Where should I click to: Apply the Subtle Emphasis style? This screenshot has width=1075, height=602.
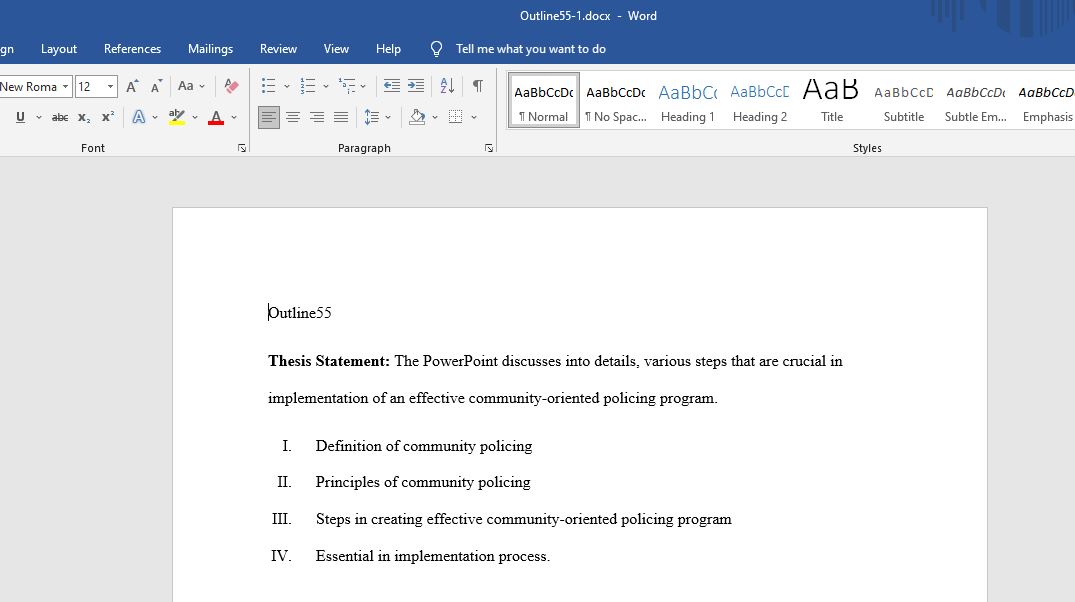coord(976,100)
